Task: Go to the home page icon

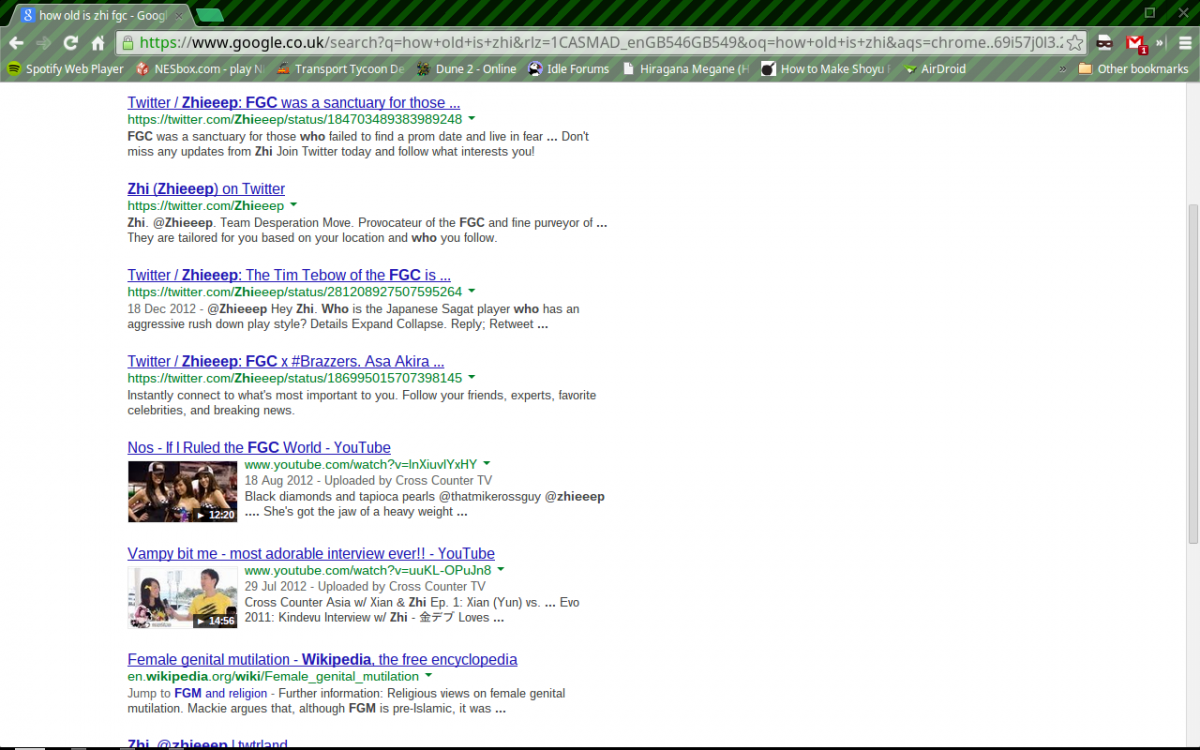Action: click(98, 43)
